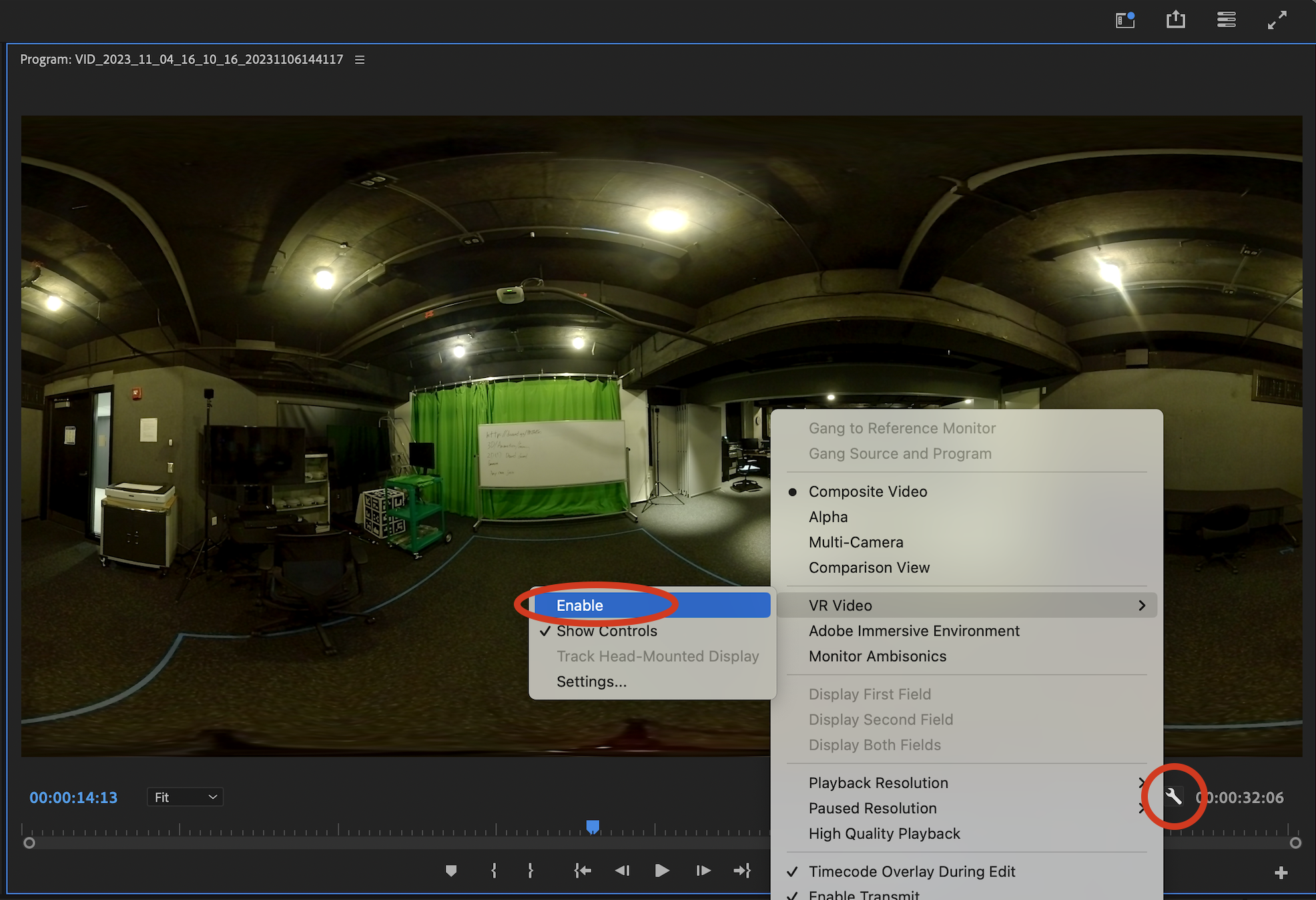Screen dimensions: 1316x900
Task: Toggle Show Controls checkmark
Action: click(653, 630)
